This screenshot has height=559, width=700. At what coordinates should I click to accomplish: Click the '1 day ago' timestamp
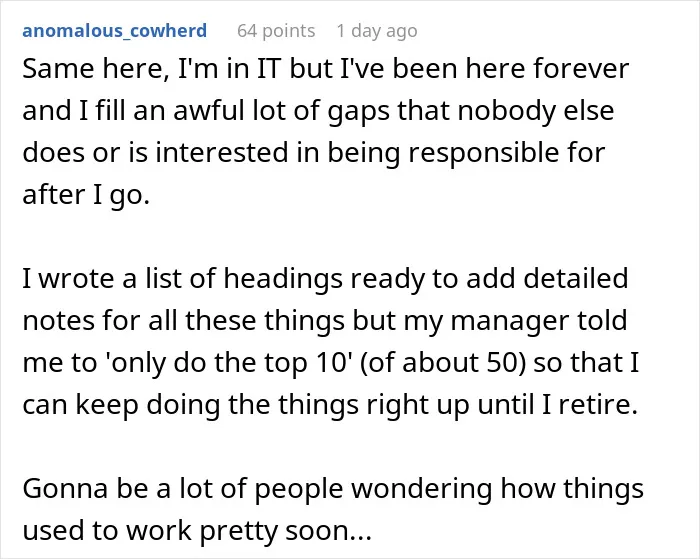tap(377, 31)
